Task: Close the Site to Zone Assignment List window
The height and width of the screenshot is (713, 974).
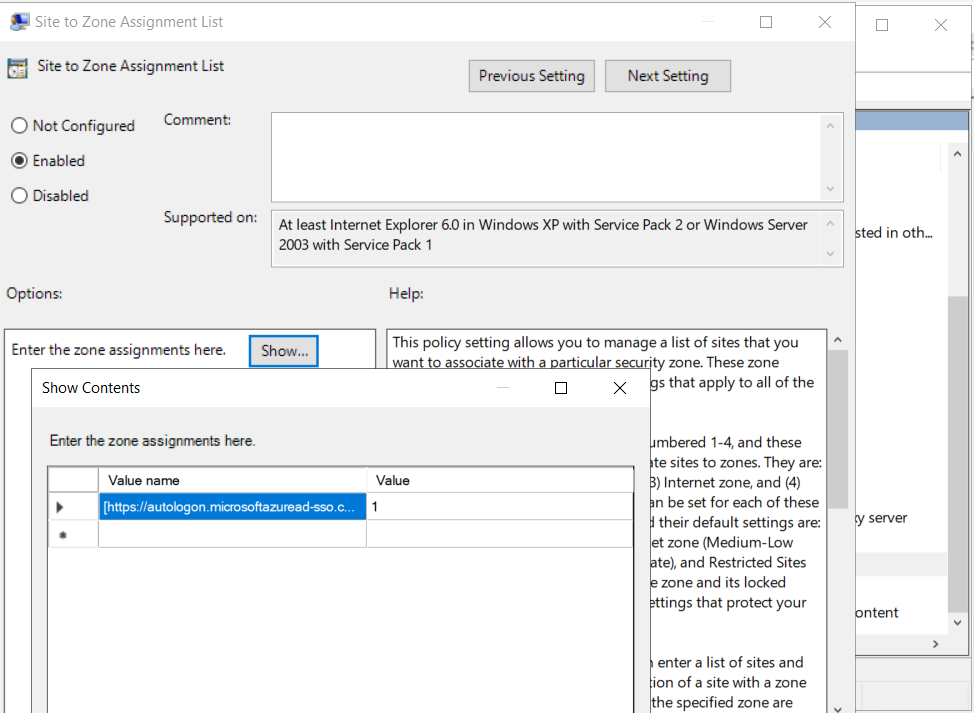Action: click(825, 22)
